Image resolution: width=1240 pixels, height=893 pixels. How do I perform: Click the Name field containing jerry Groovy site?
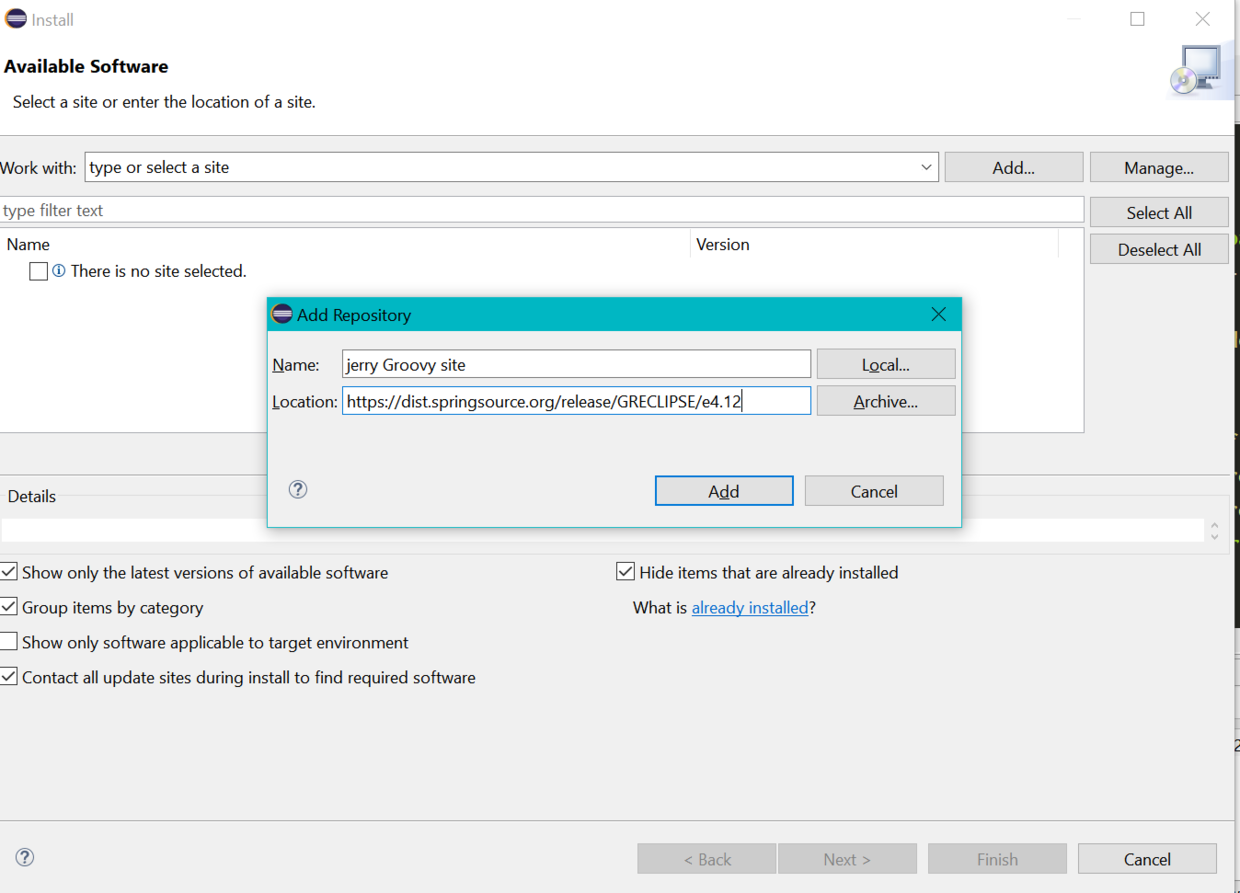(x=576, y=364)
